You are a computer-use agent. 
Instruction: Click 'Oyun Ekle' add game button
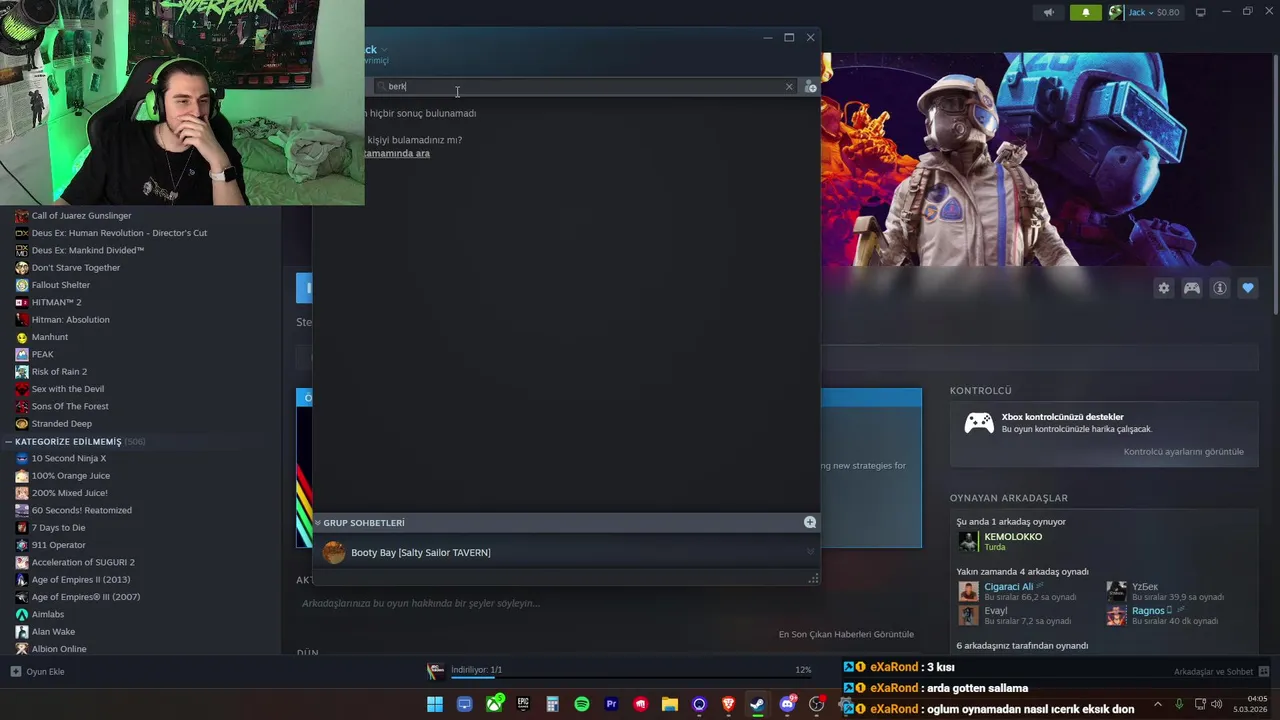[x=38, y=672]
